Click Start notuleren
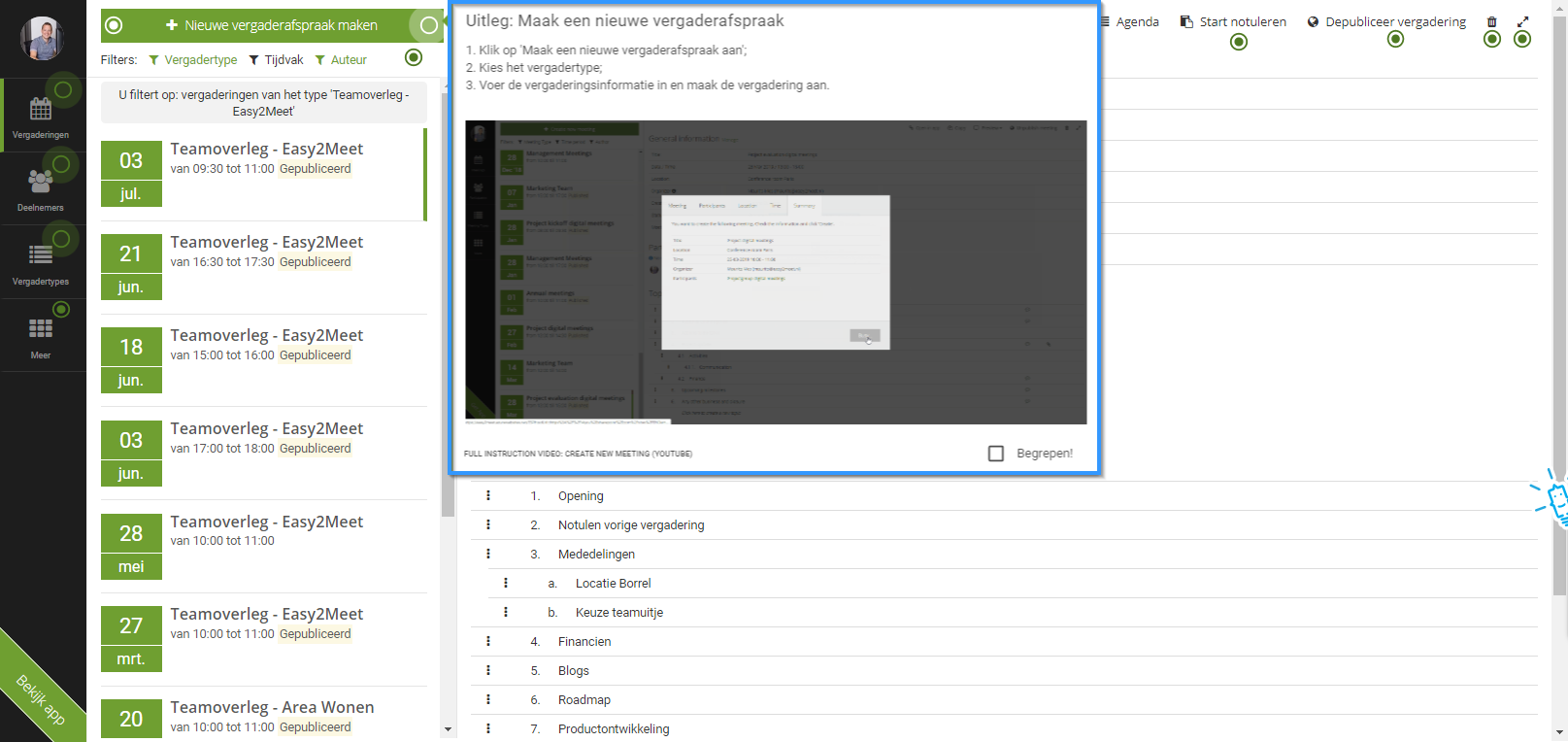1568x742 pixels. pyautogui.click(x=1233, y=22)
